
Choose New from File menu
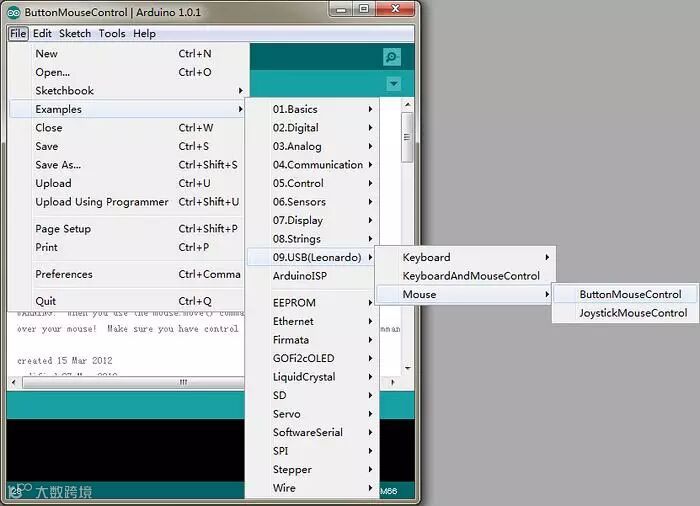(126, 54)
